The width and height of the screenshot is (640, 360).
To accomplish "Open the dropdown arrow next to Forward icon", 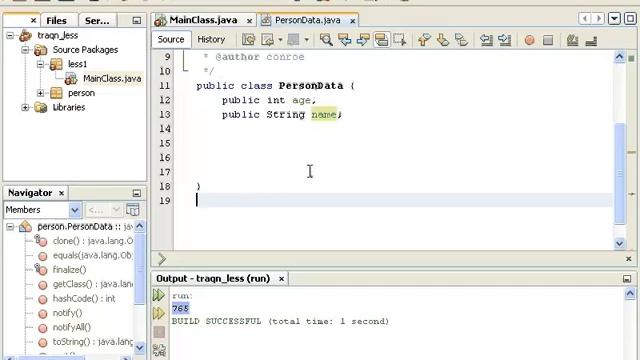I will pyautogui.click(x=306, y=40).
